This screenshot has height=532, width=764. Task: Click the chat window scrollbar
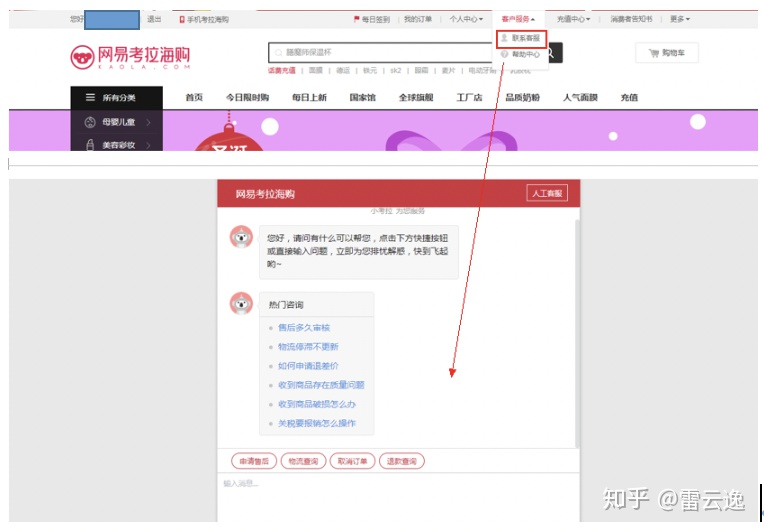point(577,334)
